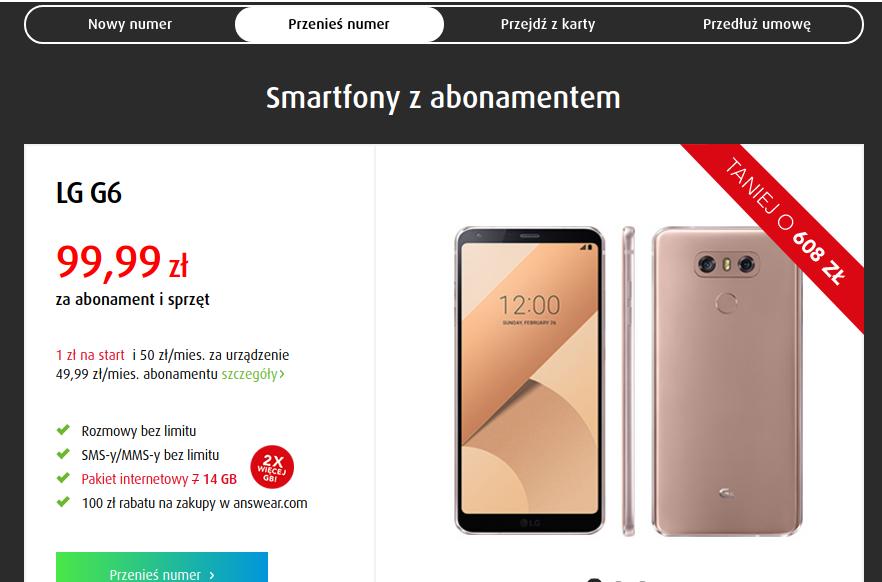Select the Przenieś numer tab
The width and height of the screenshot is (882, 582).
click(x=339, y=24)
